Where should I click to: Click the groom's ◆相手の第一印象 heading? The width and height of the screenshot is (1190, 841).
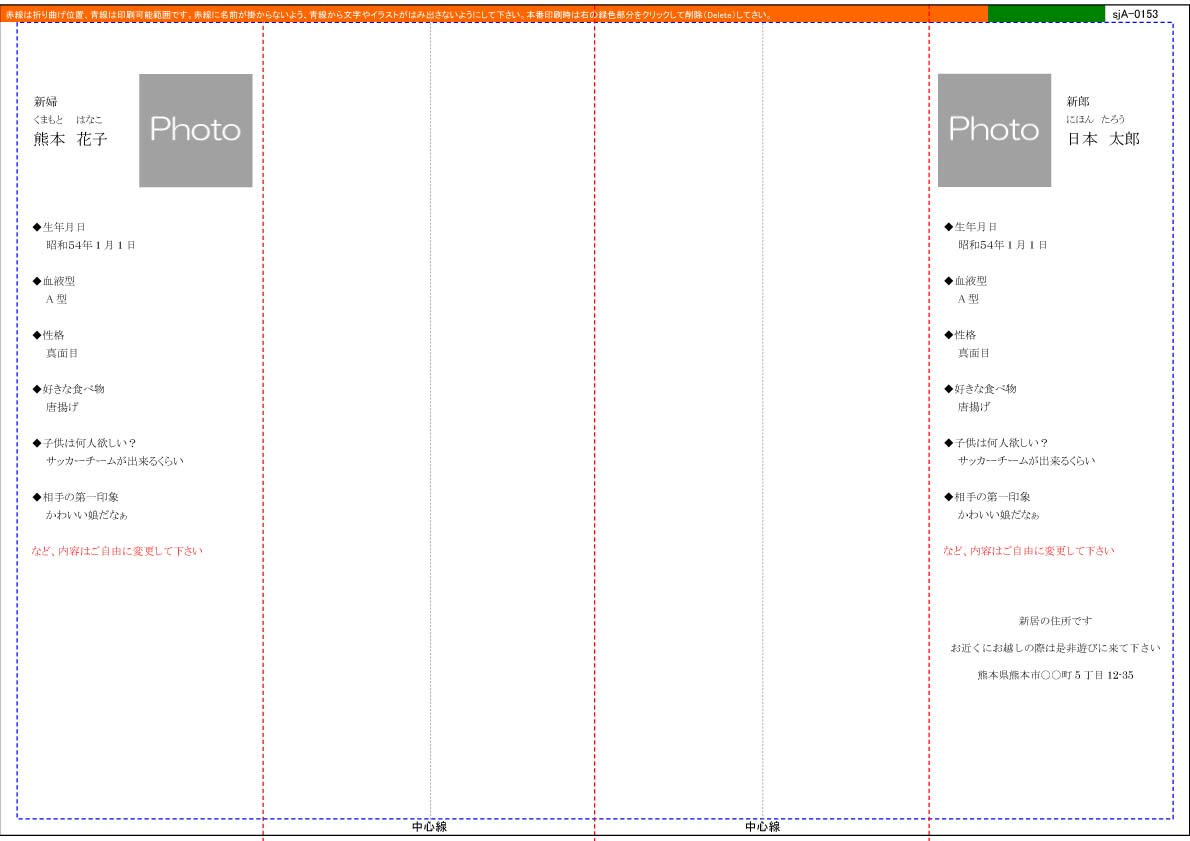987,497
